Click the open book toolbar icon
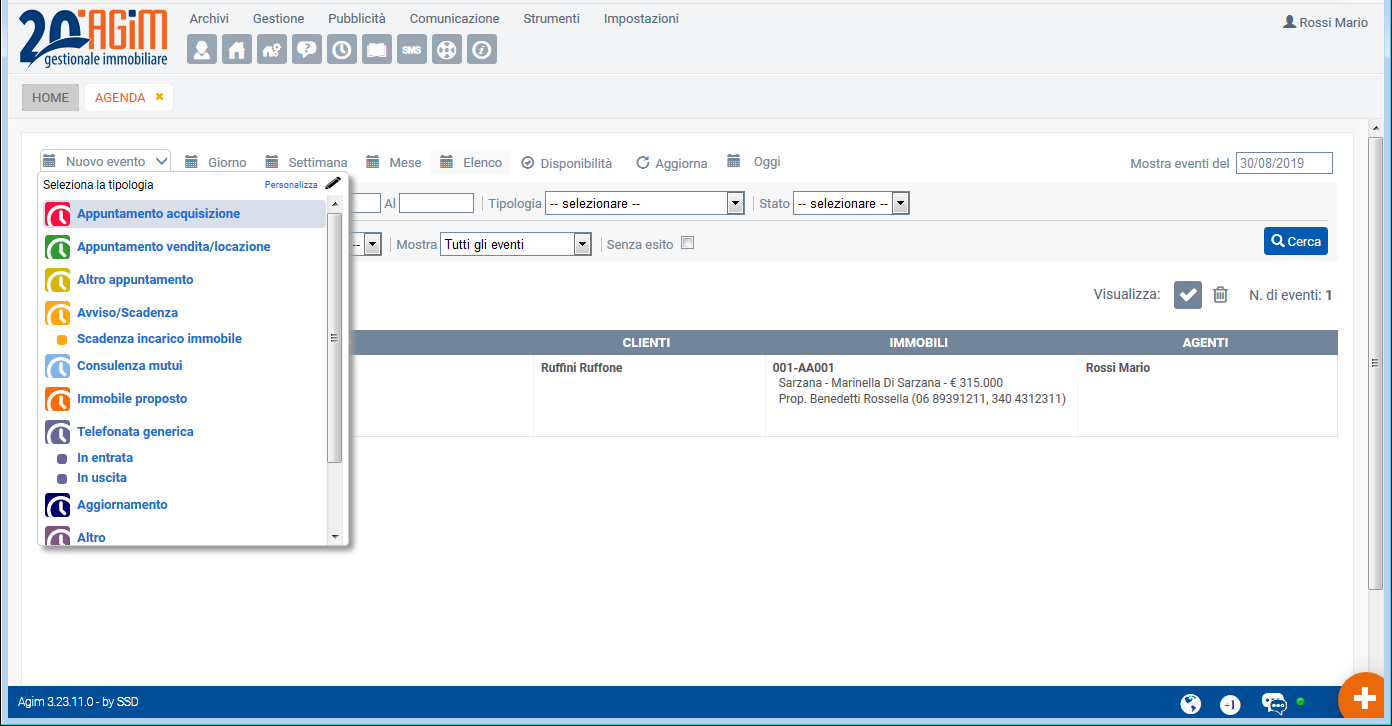1392x726 pixels. pos(377,49)
